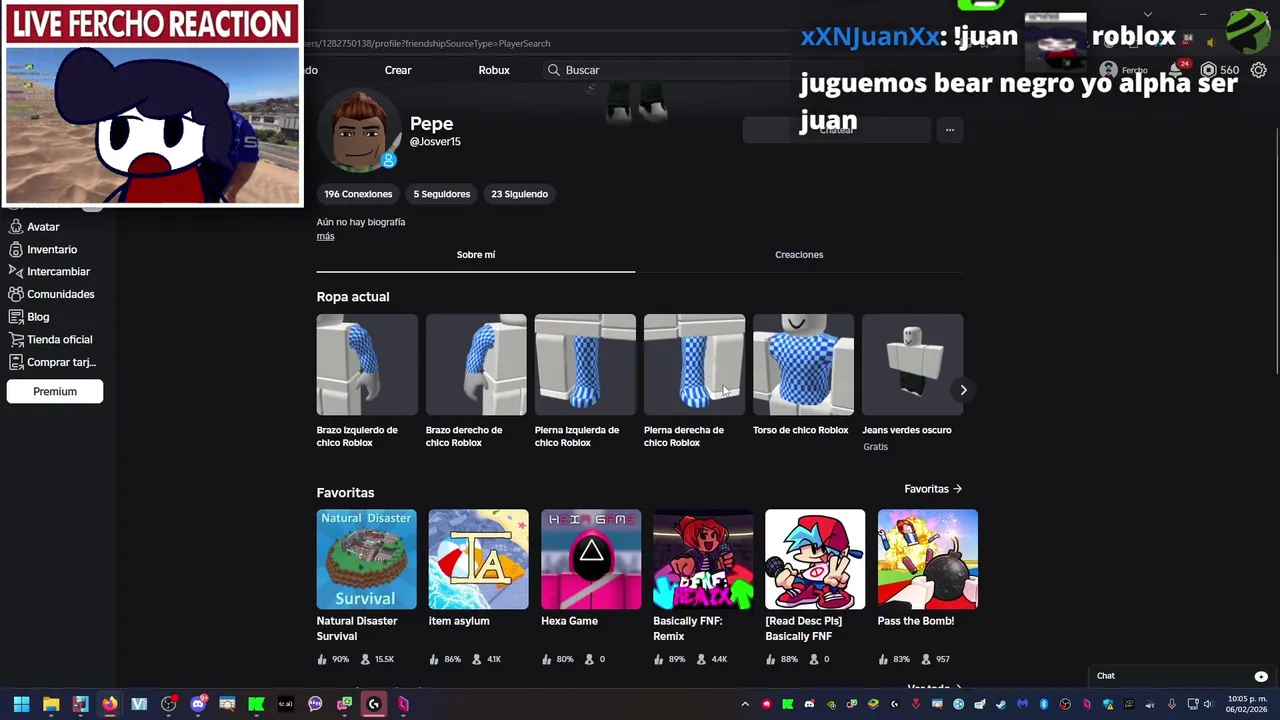Screen dimensions: 1280x720
Task: Open the volume speaker tray icon
Action: tap(1207, 704)
